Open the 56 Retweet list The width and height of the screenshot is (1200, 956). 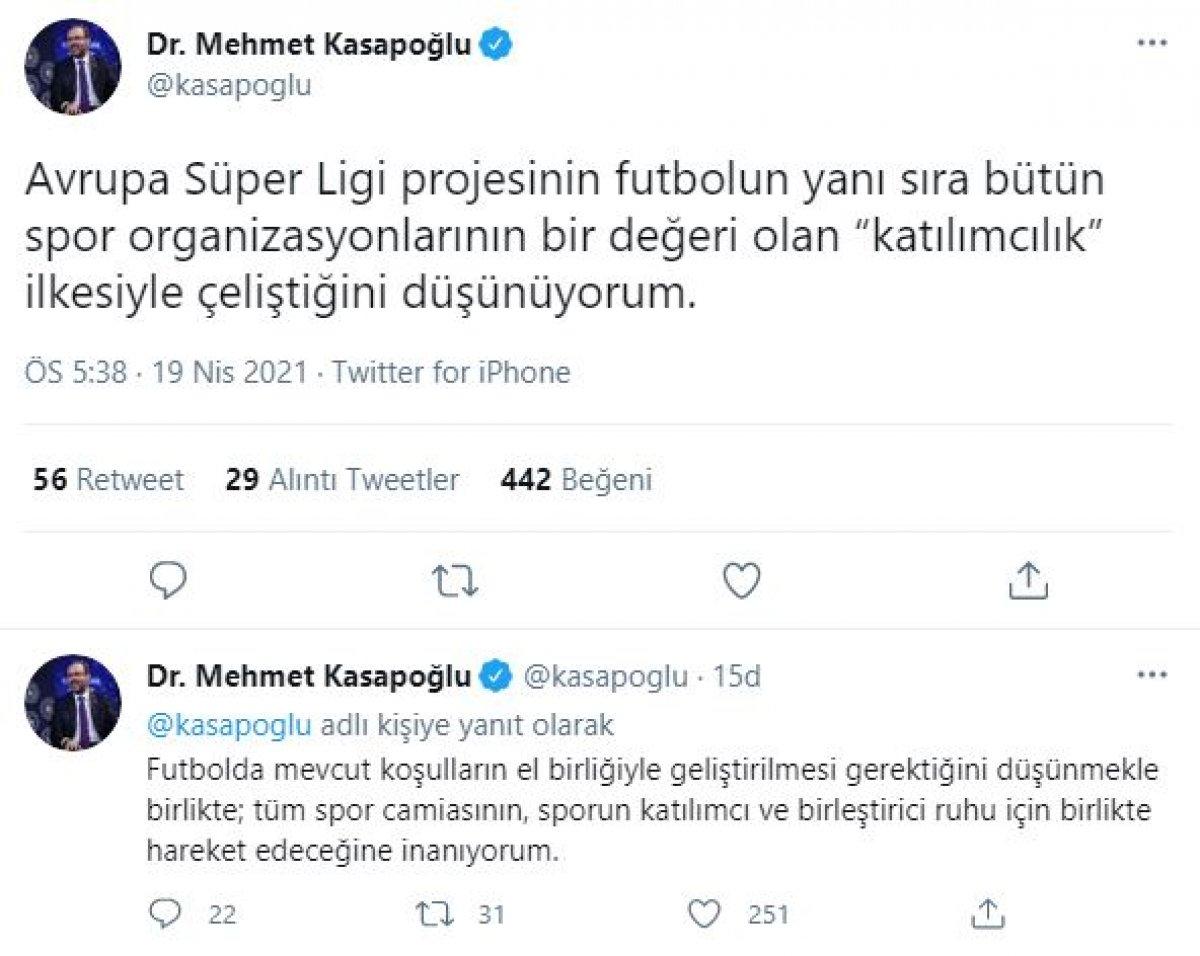coord(110,480)
